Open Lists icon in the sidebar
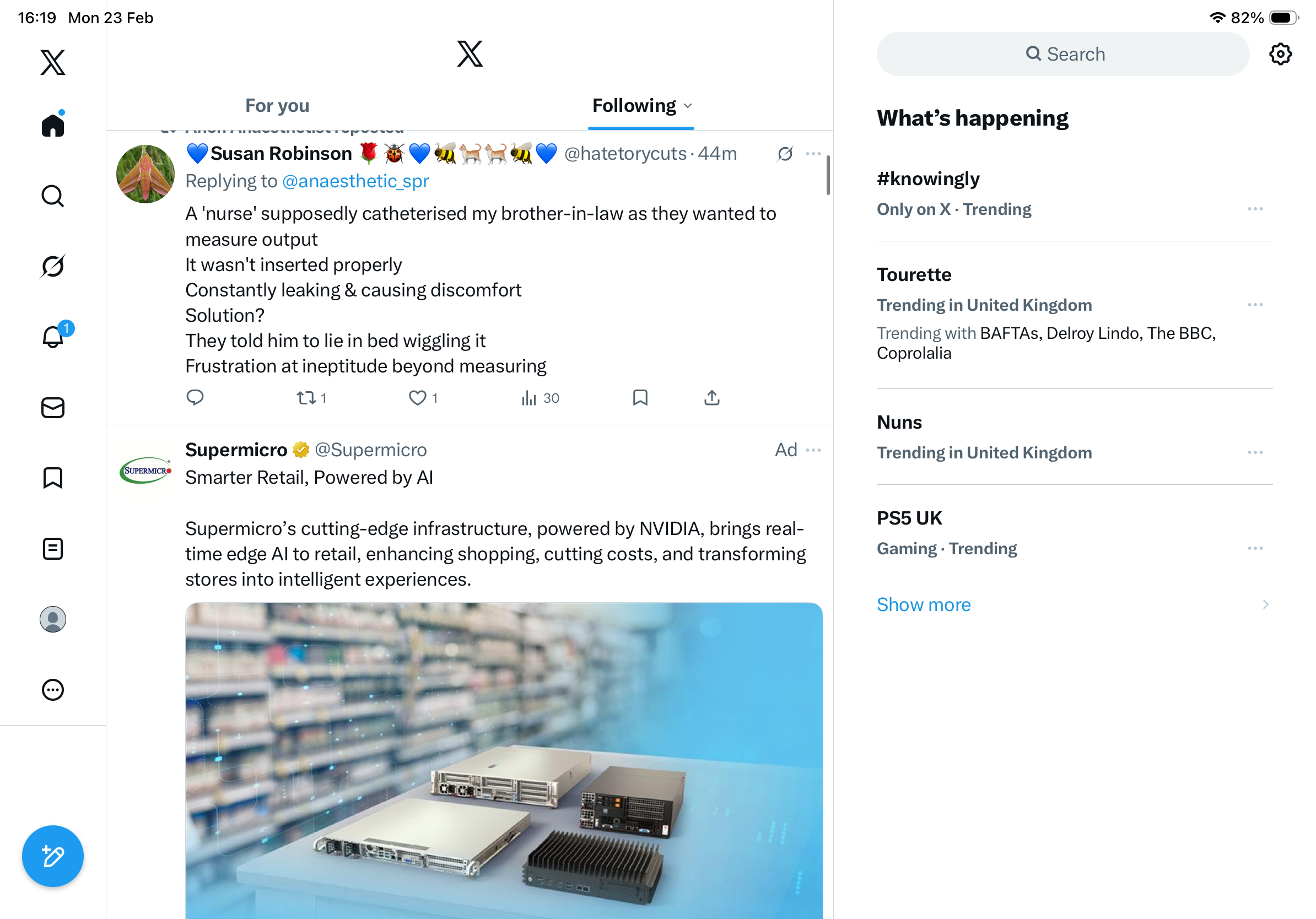1316x919 pixels. tap(53, 549)
